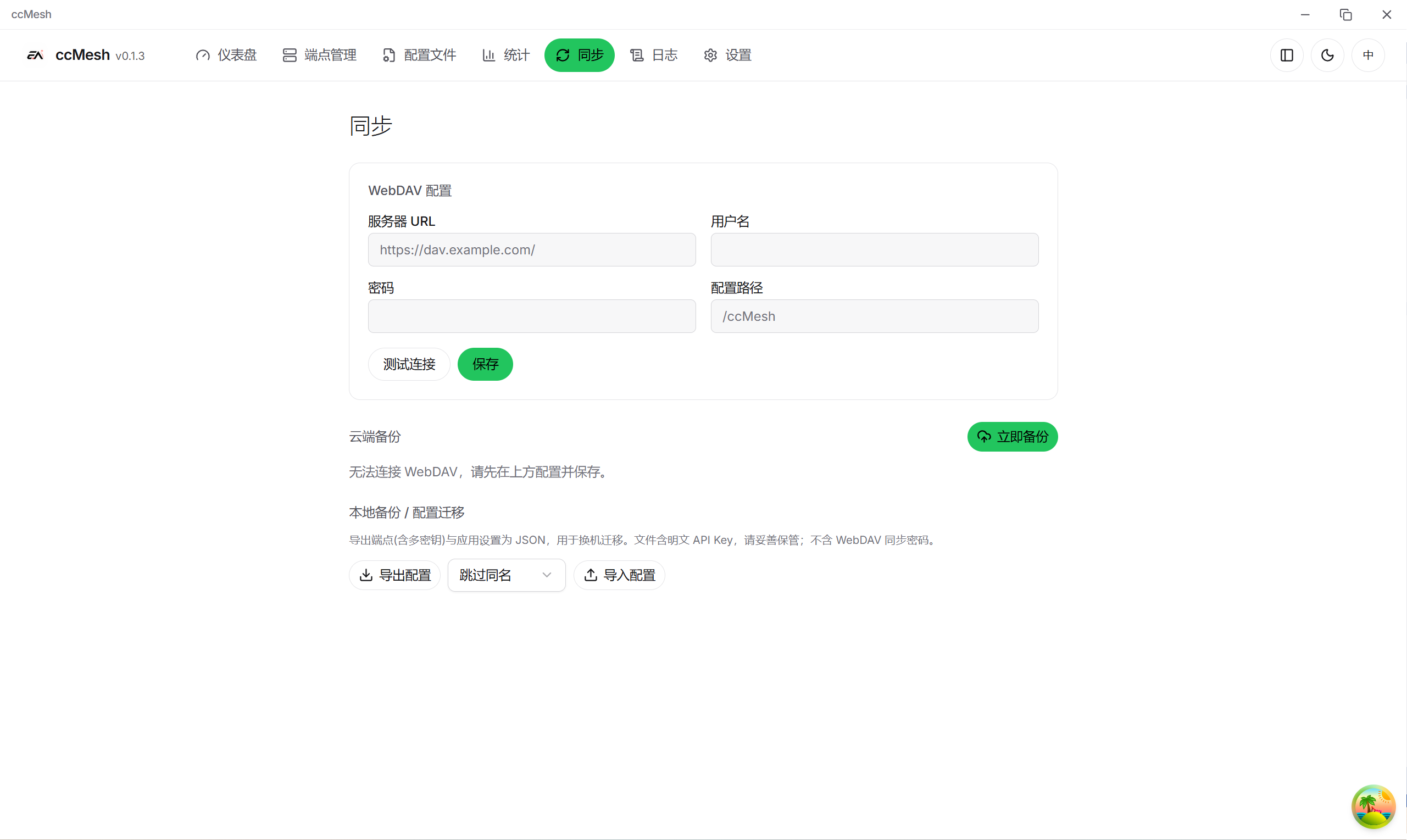1407x840 pixels.
Task: Click the tropical island floating icon
Action: coord(1373,806)
